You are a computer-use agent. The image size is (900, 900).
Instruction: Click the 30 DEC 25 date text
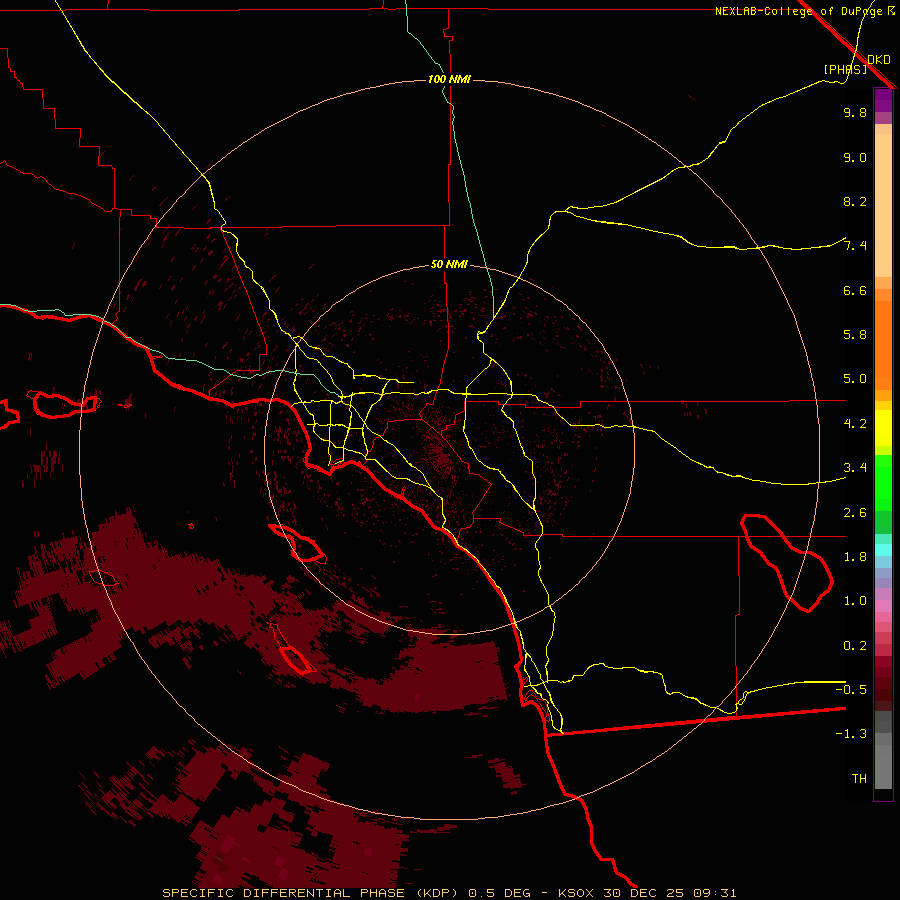[643, 893]
